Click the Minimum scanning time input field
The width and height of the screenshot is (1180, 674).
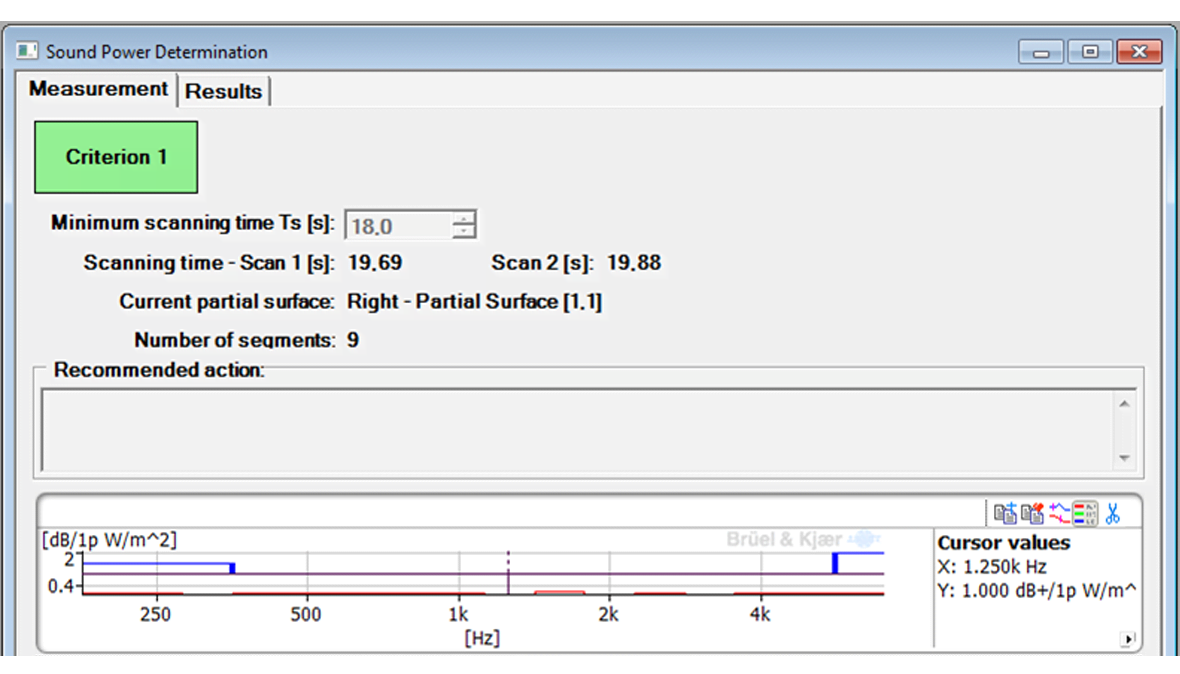tap(397, 226)
